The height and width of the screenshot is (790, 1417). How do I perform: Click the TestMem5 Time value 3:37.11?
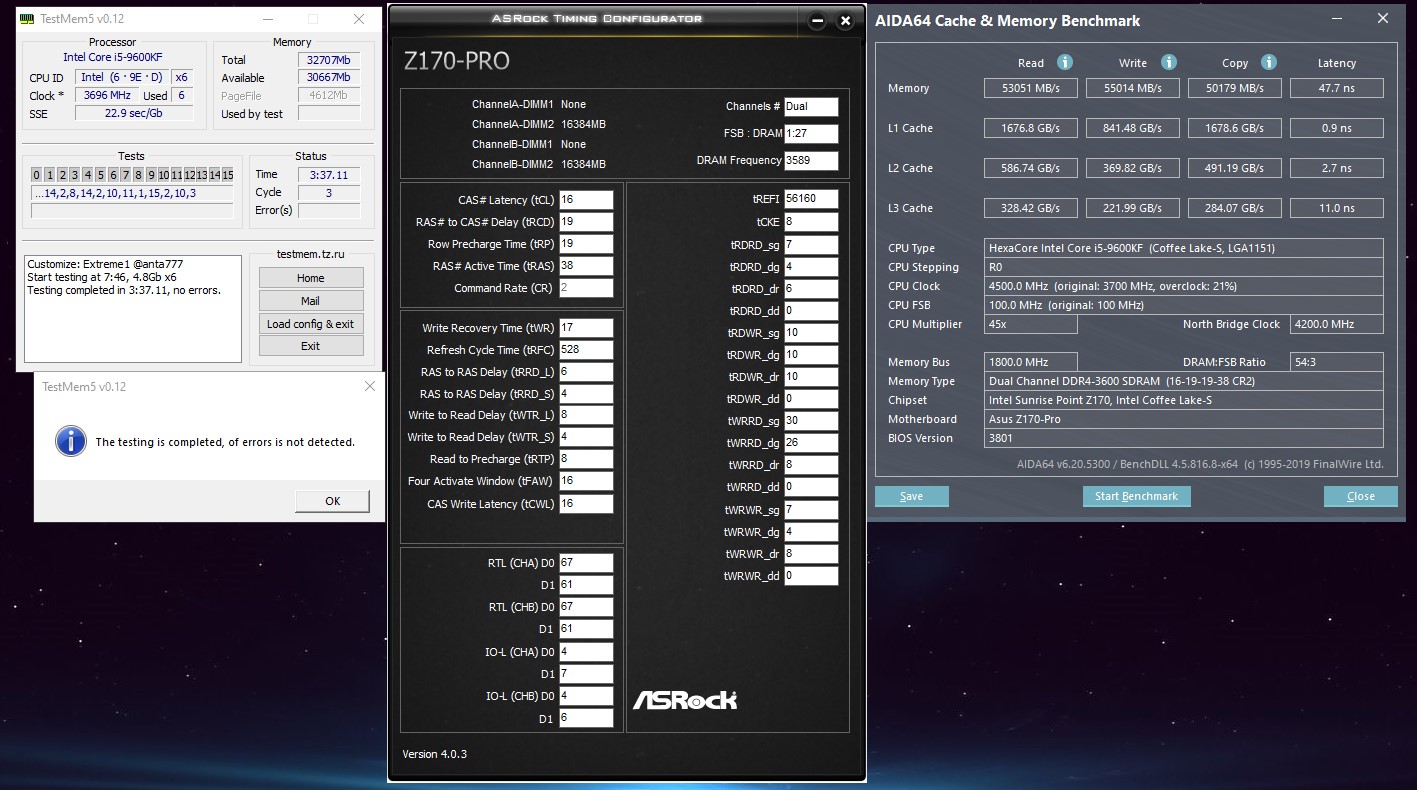click(x=328, y=175)
